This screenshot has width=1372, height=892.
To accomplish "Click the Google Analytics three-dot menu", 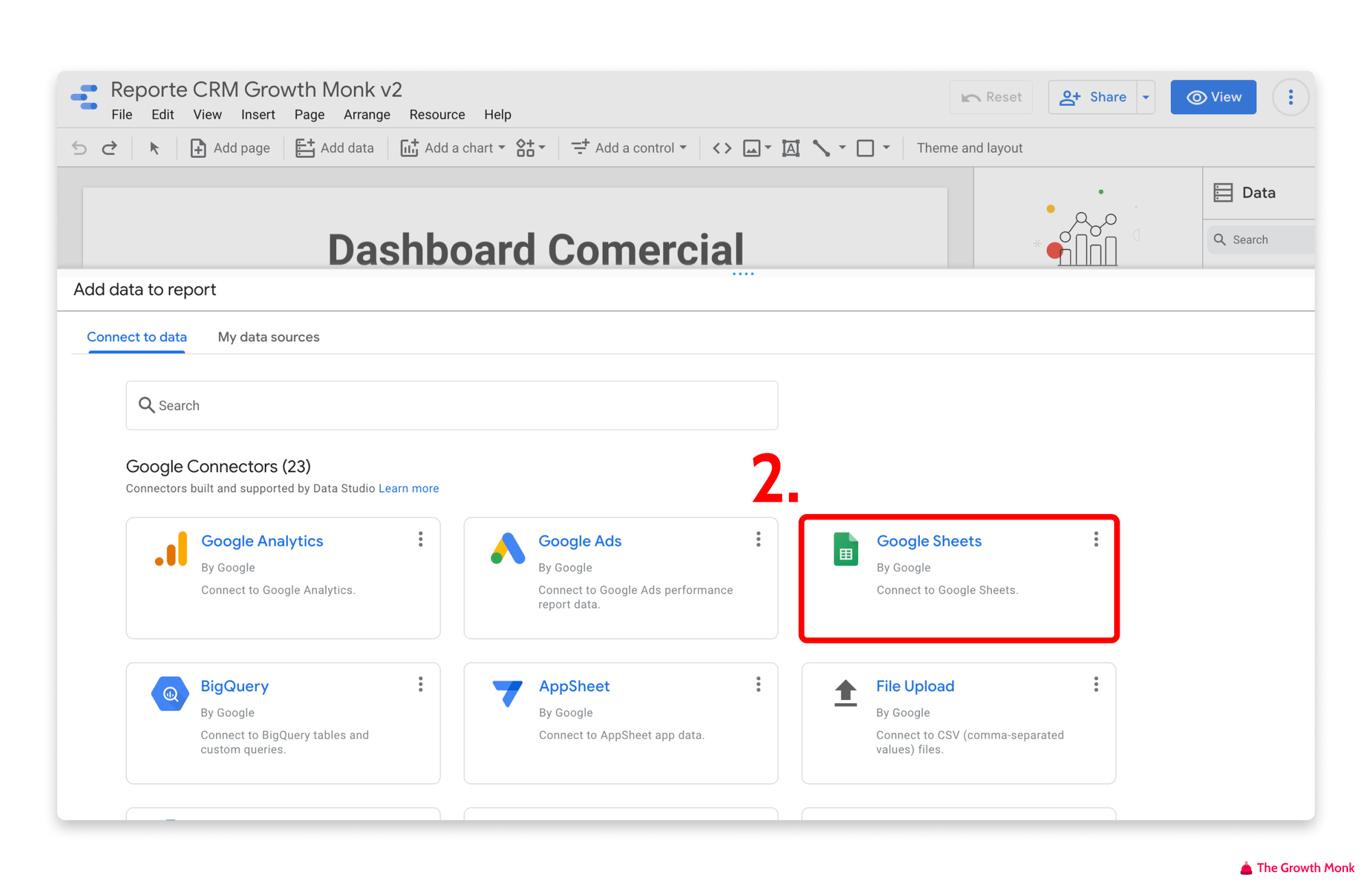I will [x=421, y=541].
